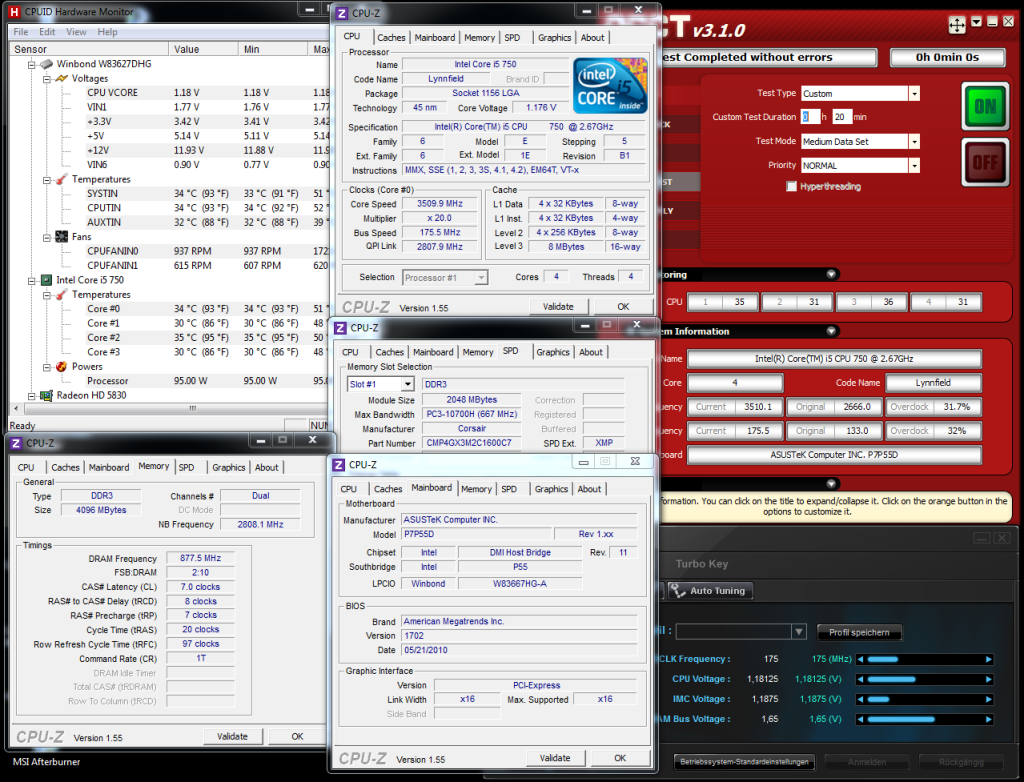Image resolution: width=1024 pixels, height=782 pixels.
Task: Switch to Graphics tab in top CPU-Z window
Action: click(x=554, y=38)
